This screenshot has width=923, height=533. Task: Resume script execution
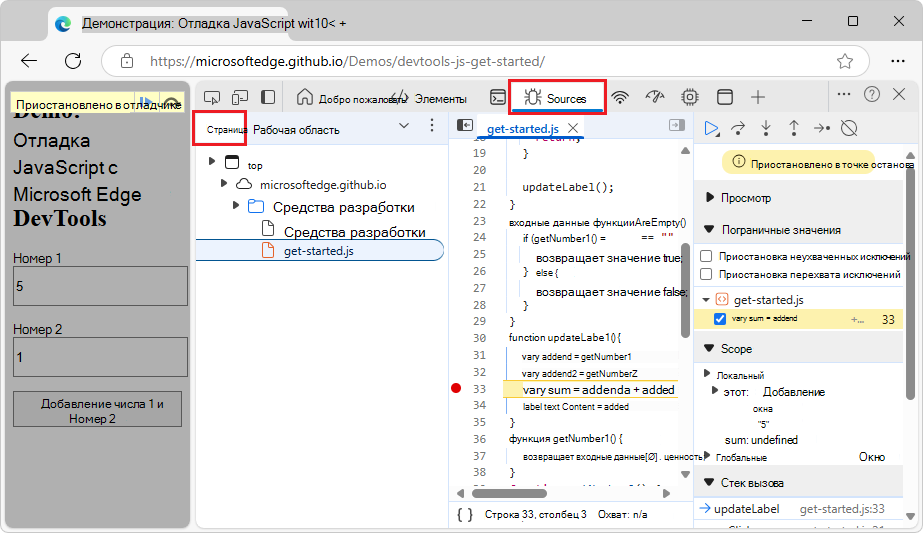(711, 128)
